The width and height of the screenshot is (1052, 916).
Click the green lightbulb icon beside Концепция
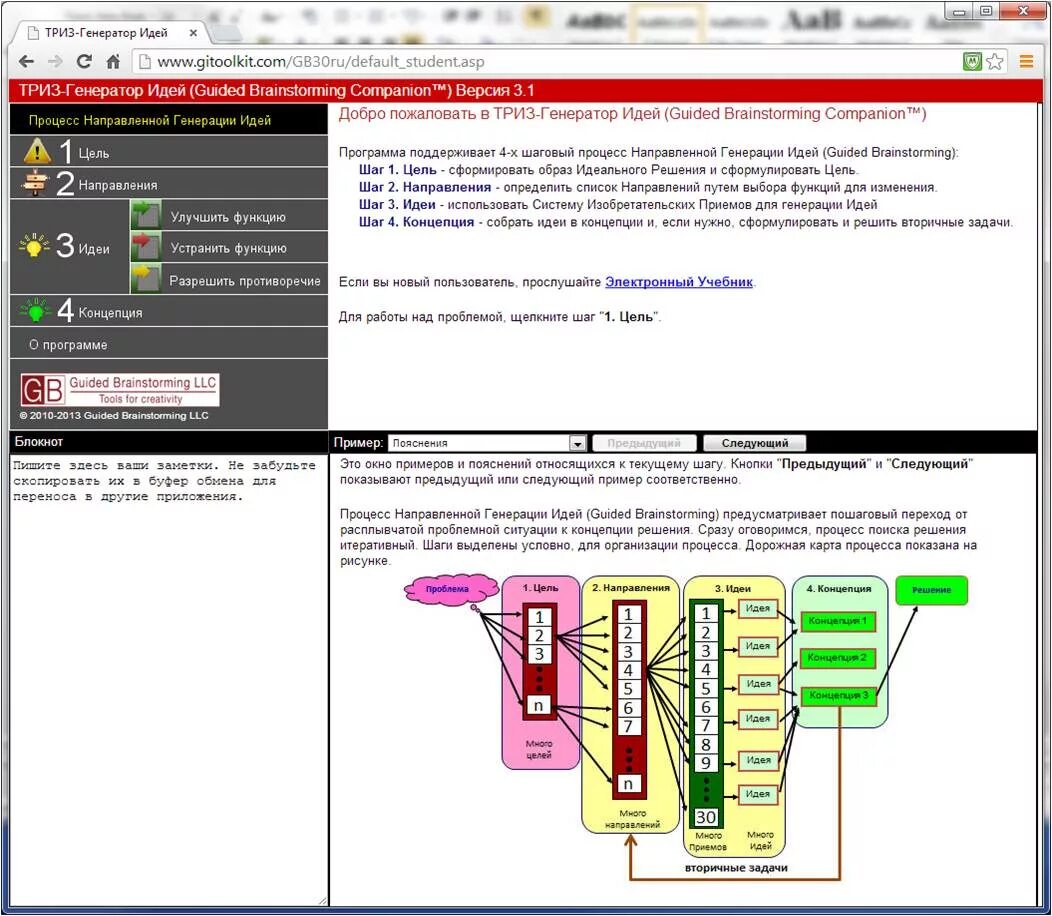coord(35,309)
